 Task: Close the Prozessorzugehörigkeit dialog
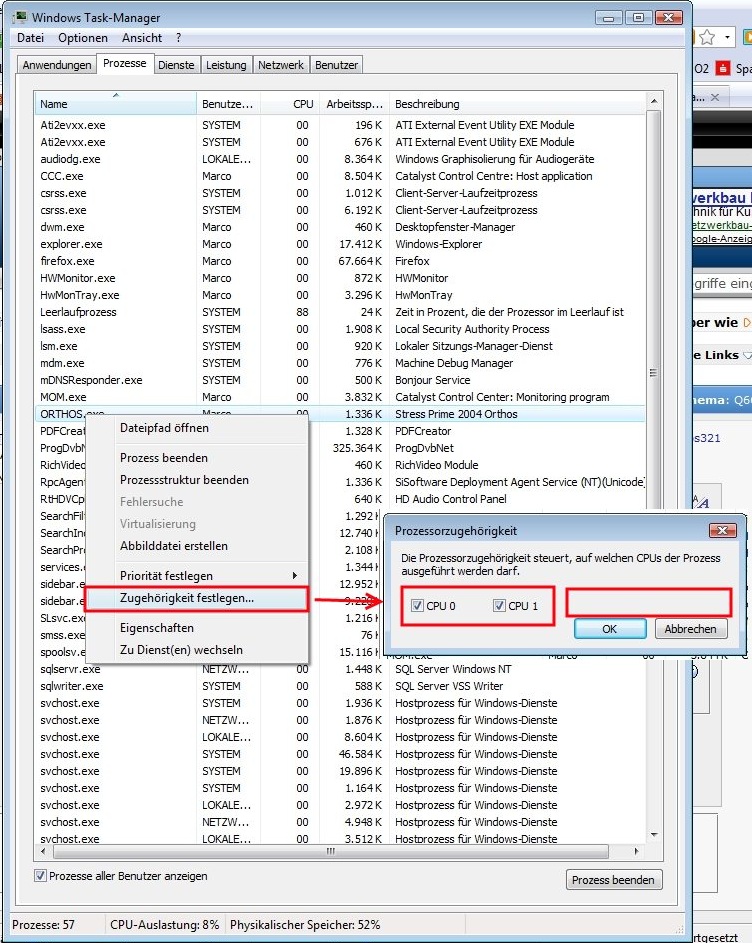(723, 530)
